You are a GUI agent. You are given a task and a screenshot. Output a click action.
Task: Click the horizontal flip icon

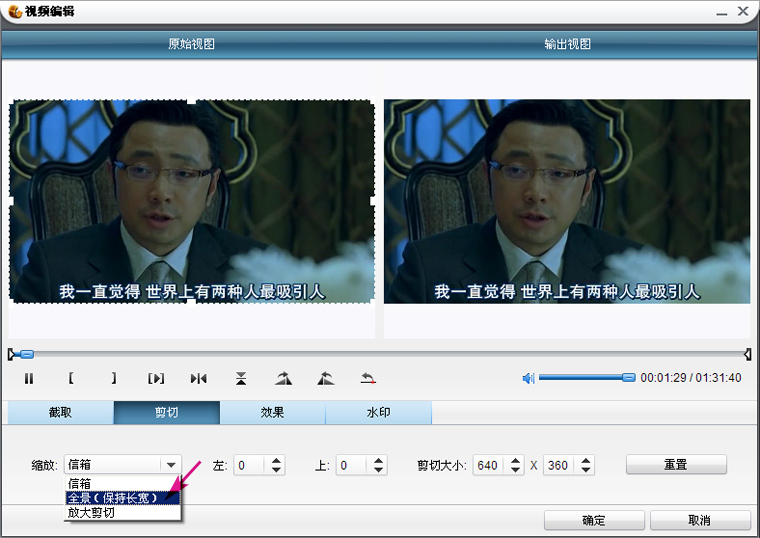[x=199, y=379]
